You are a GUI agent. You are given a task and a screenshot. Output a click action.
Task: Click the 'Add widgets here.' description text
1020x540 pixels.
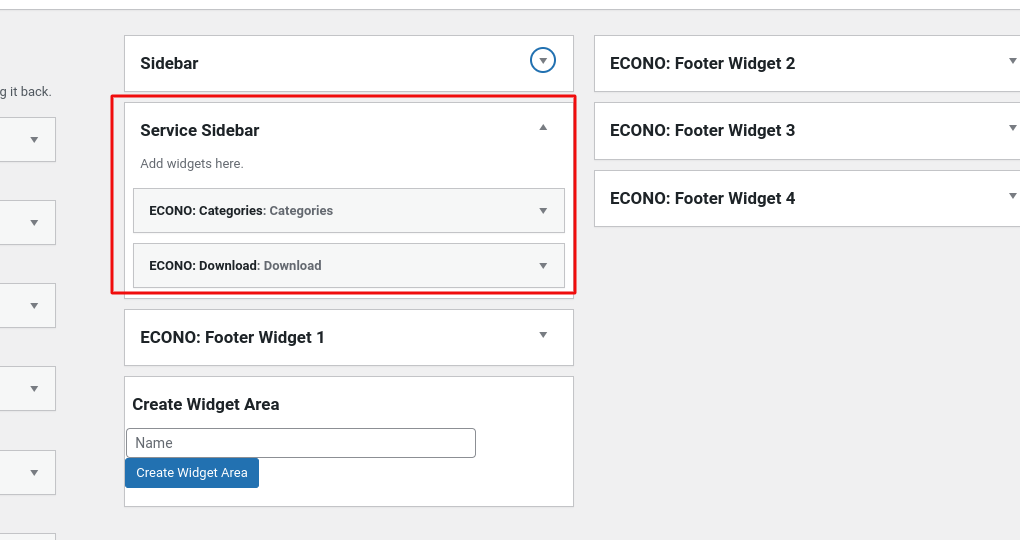pyautogui.click(x=192, y=163)
